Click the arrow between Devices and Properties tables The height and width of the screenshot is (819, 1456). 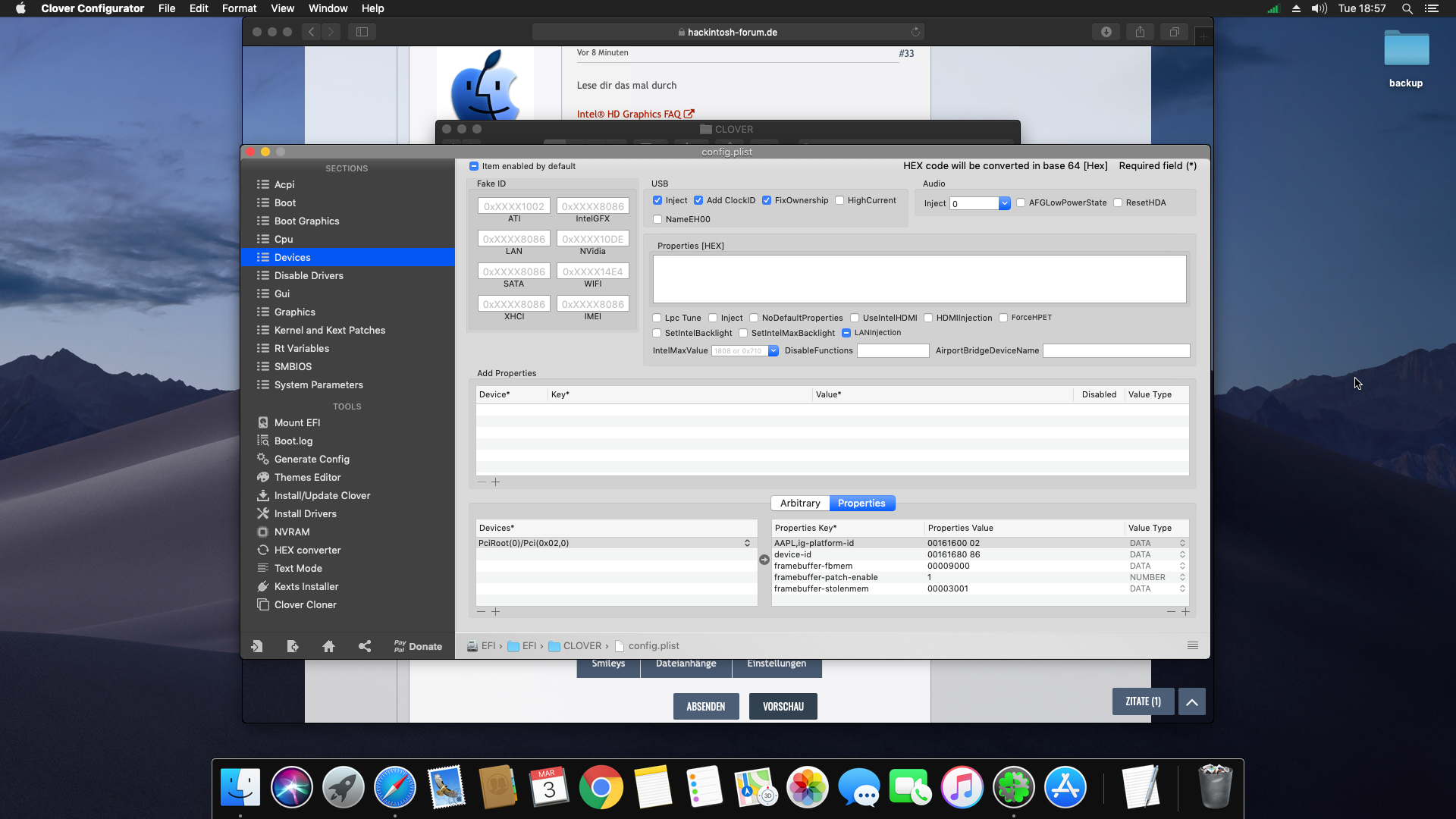[764, 560]
